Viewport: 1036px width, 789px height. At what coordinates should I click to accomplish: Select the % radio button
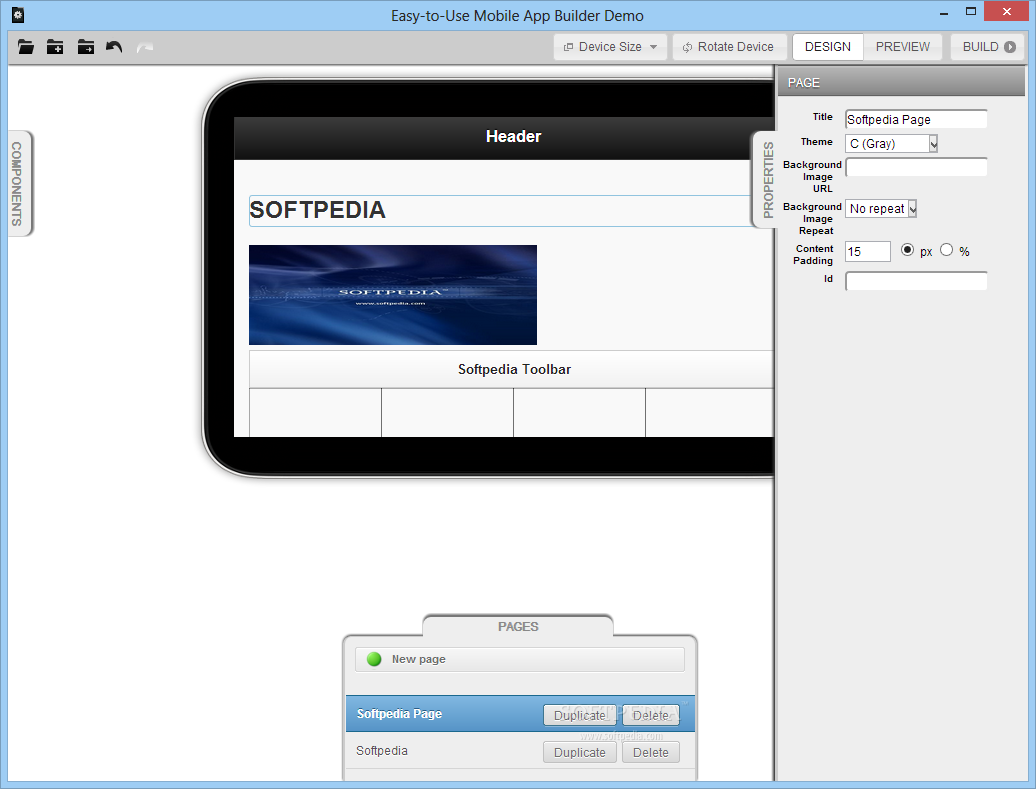tap(947, 250)
